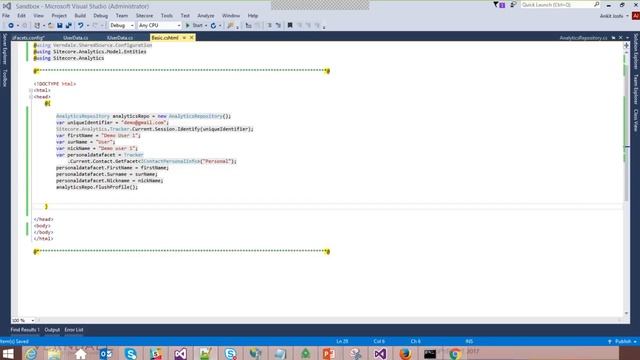This screenshot has height=360, width=640.
Task: Switch to the UserData.cs tab
Action: tap(76, 38)
